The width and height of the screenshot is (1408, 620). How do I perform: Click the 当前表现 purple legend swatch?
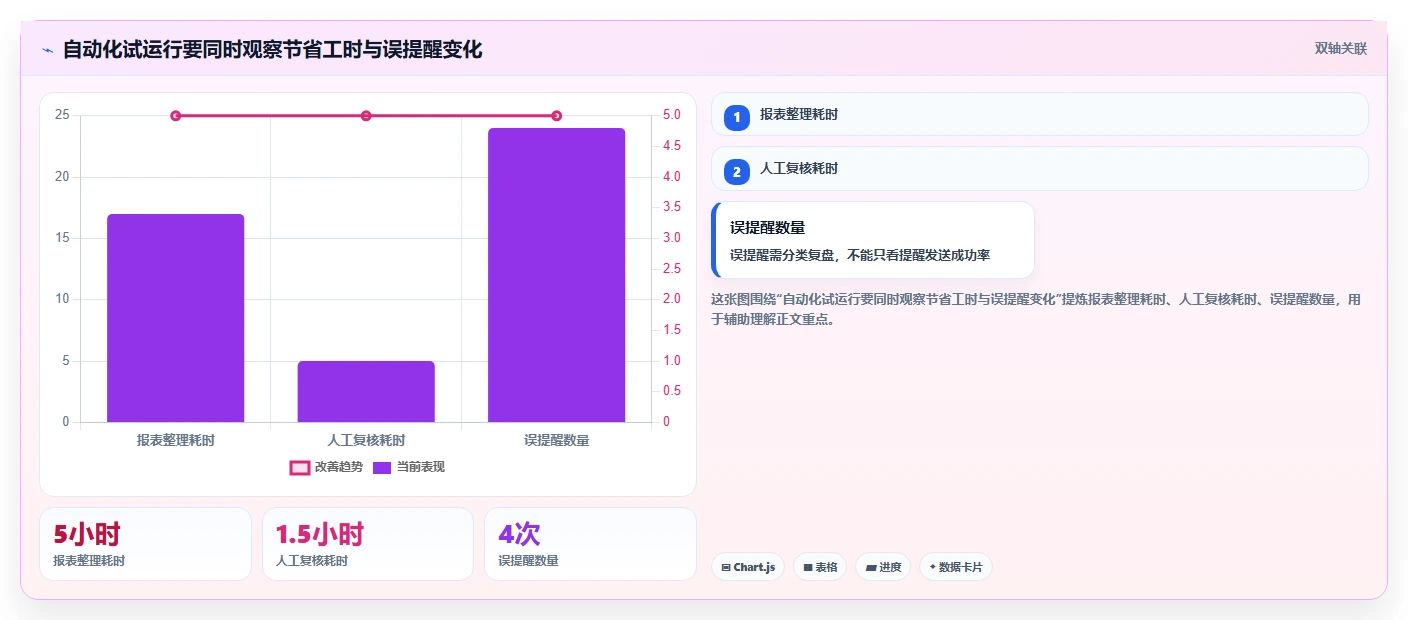pyautogui.click(x=382, y=467)
